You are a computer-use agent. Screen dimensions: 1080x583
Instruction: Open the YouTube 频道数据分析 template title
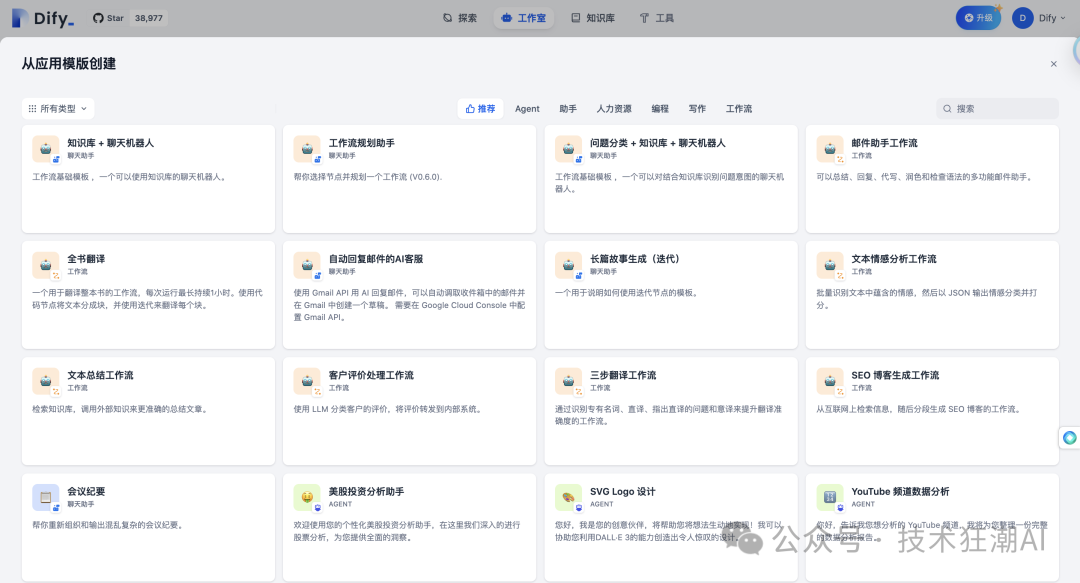pyautogui.click(x=900, y=491)
